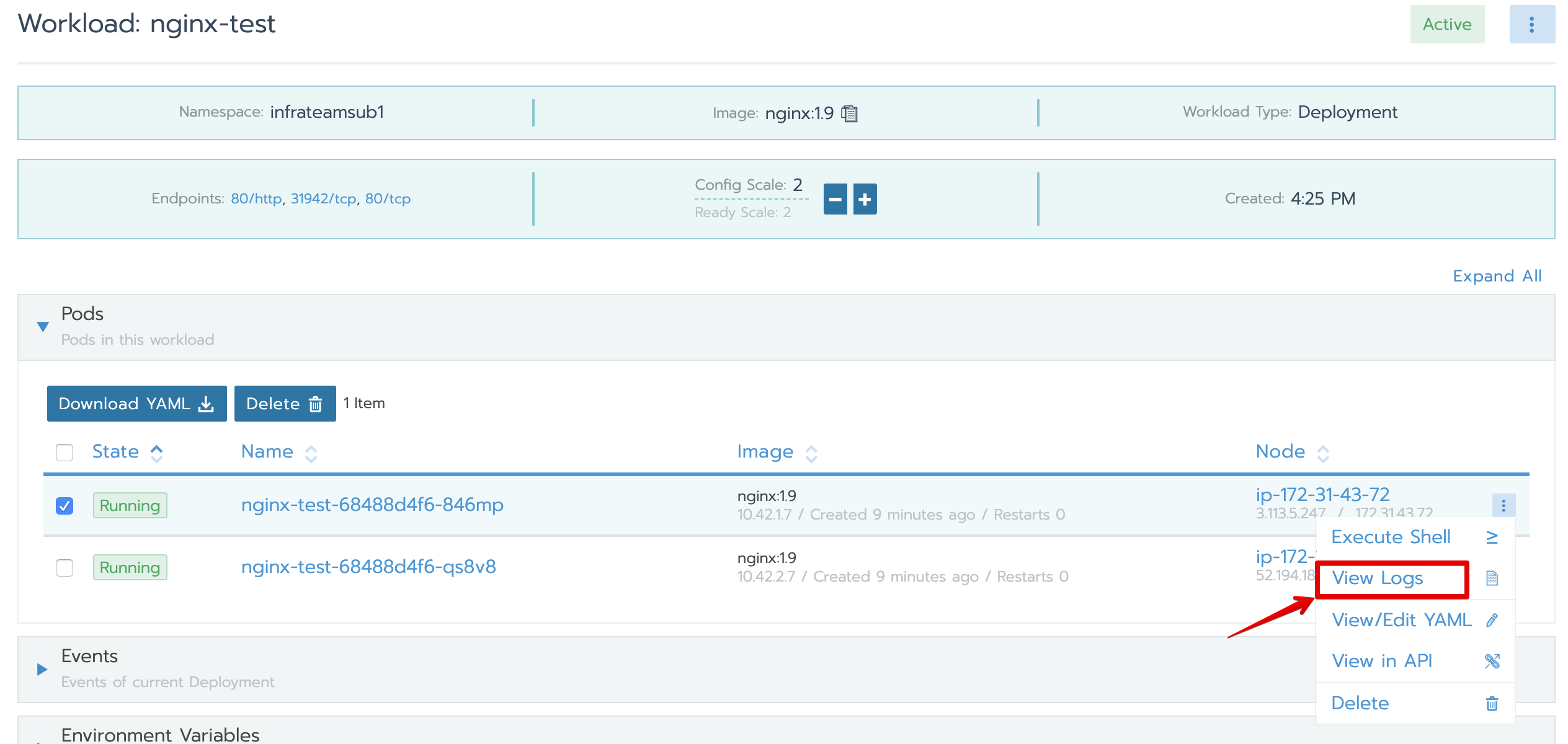
Task: Click the View in API link icon
Action: (1492, 661)
